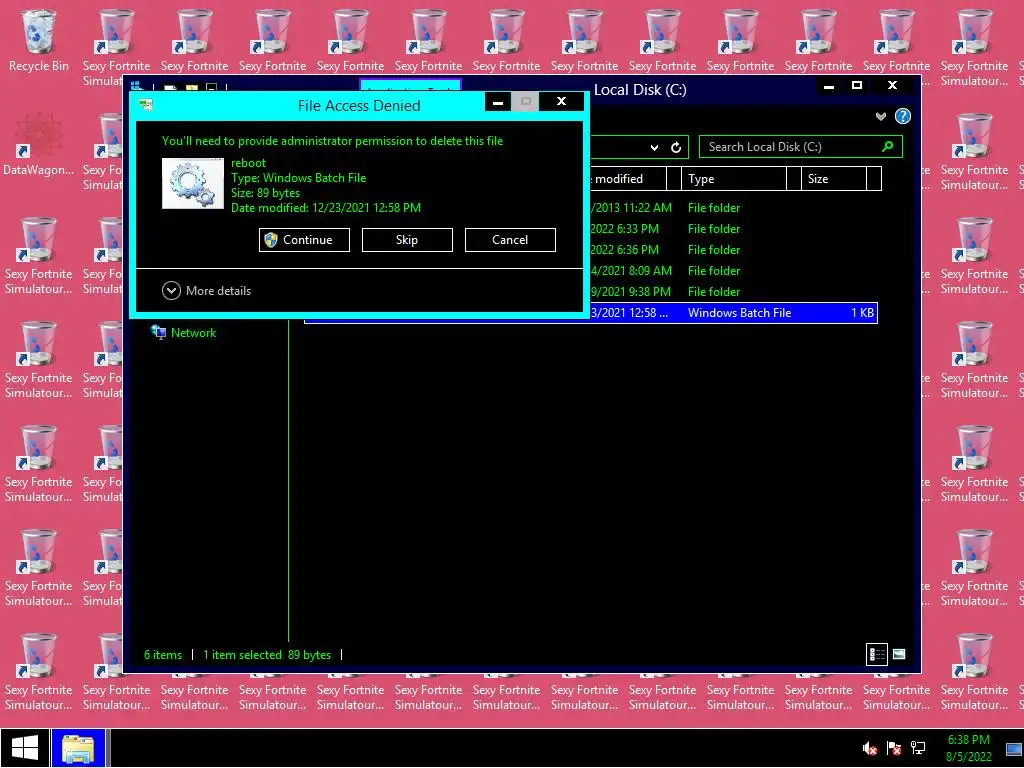Image resolution: width=1024 pixels, height=768 pixels.
Task: Click the muted volume tray icon
Action: coord(869,748)
